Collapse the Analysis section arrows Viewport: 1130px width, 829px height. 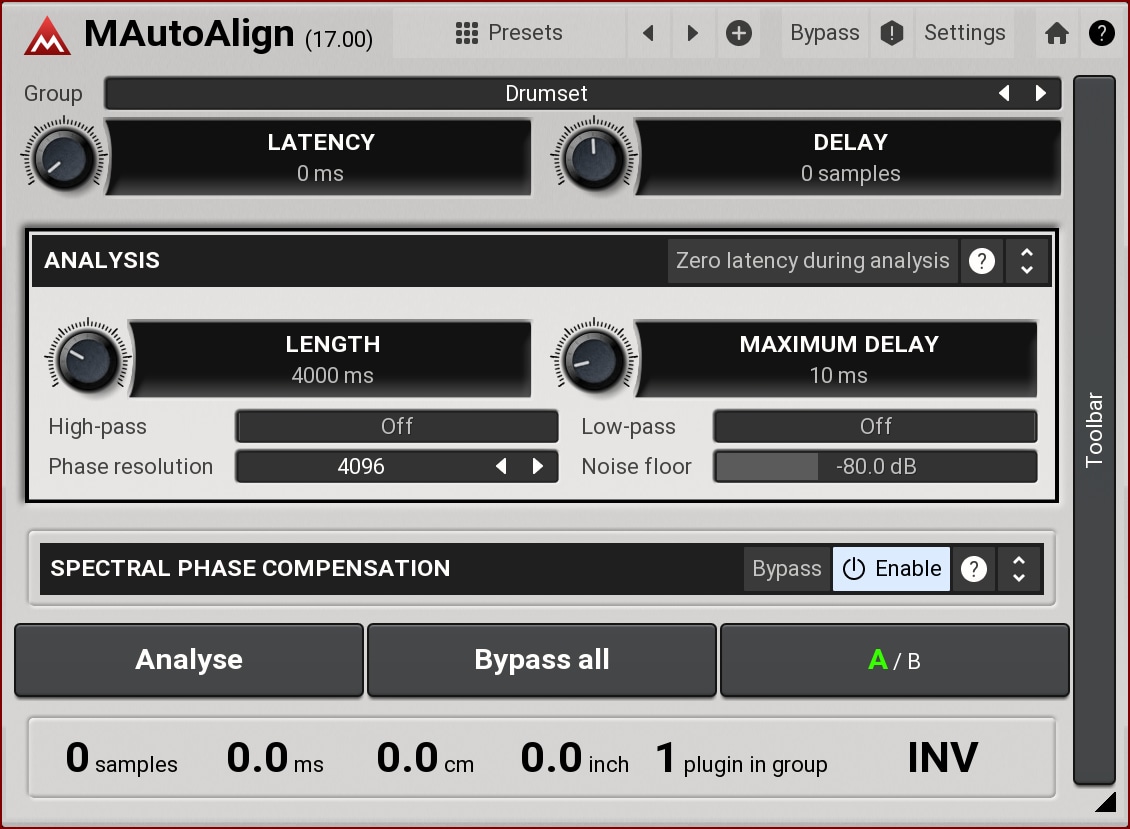(x=1026, y=262)
